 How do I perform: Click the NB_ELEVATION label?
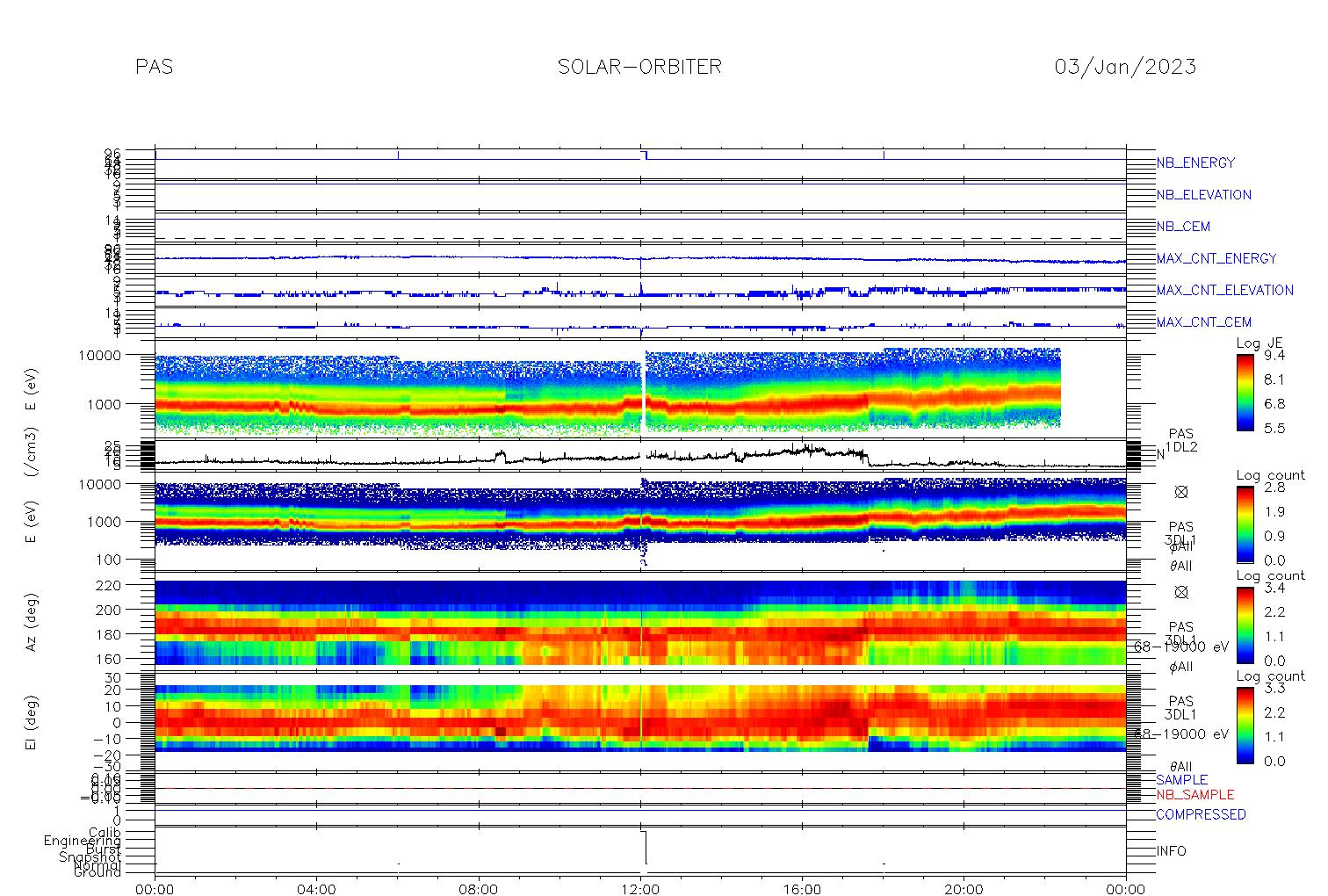[1203, 195]
